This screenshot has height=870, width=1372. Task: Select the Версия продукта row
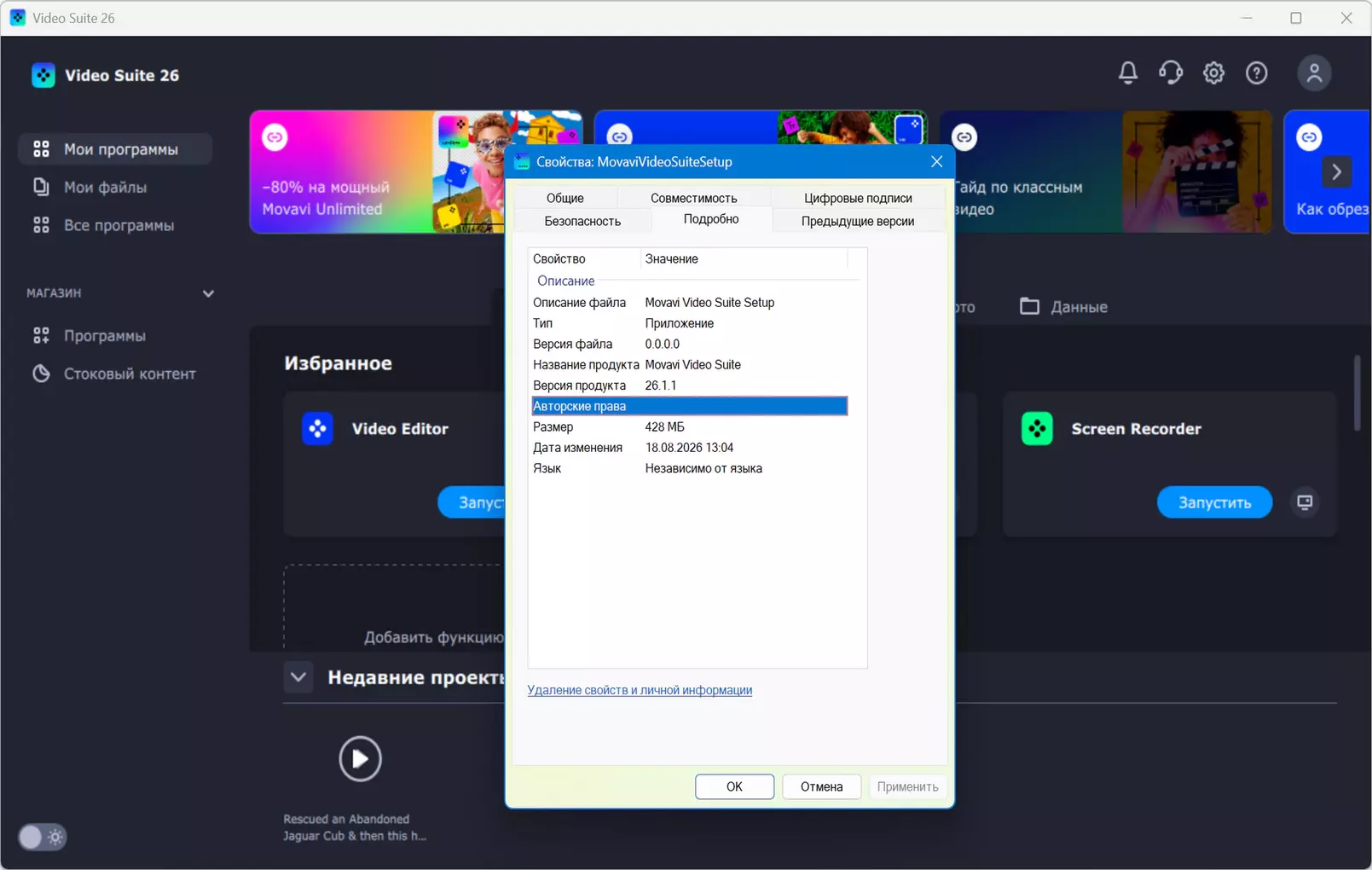[689, 386]
